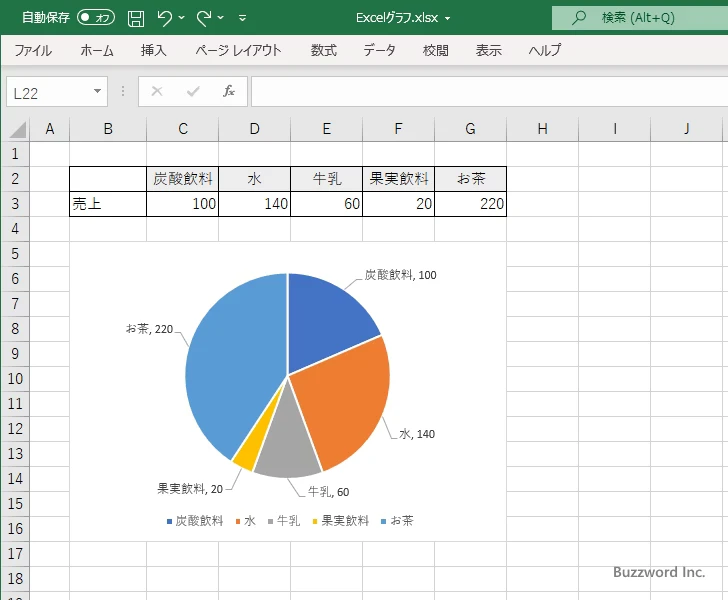Screen dimensions: 728x600
Task: Click the 売上 cell in row 3
Action: pos(108,204)
